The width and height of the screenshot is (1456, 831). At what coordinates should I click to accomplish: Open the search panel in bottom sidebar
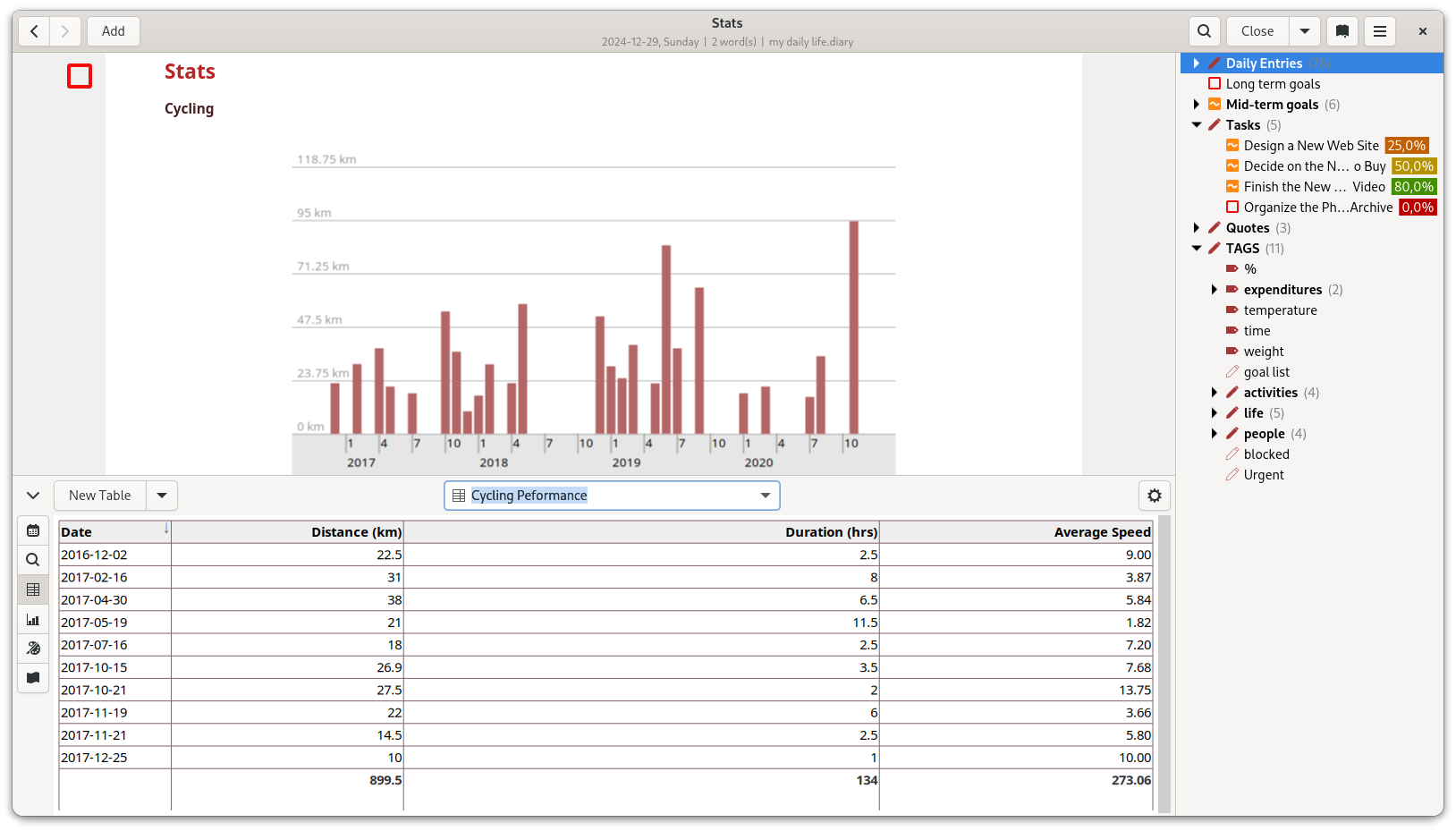pyautogui.click(x=33, y=560)
